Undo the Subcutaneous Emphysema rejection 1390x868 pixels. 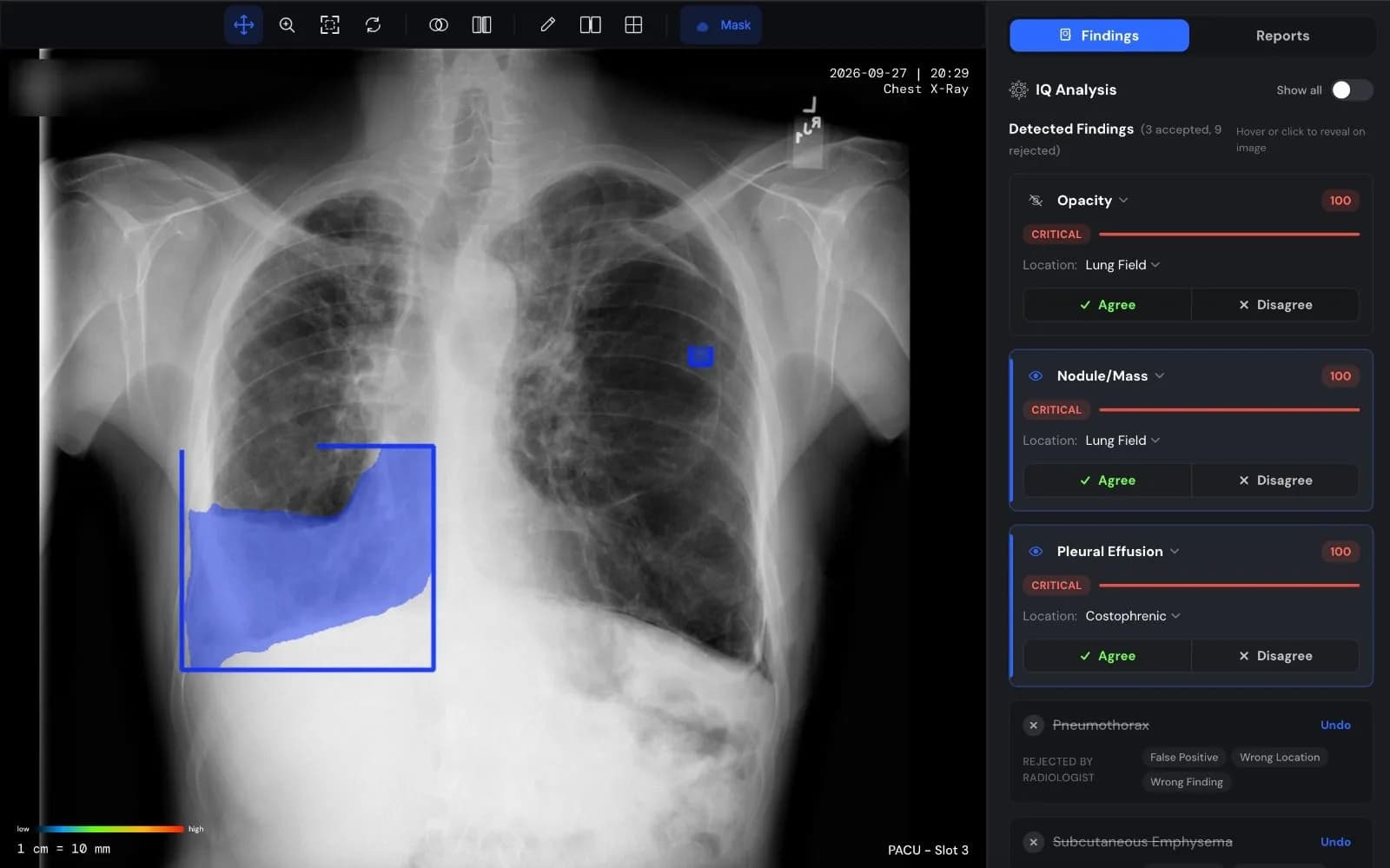(x=1335, y=842)
